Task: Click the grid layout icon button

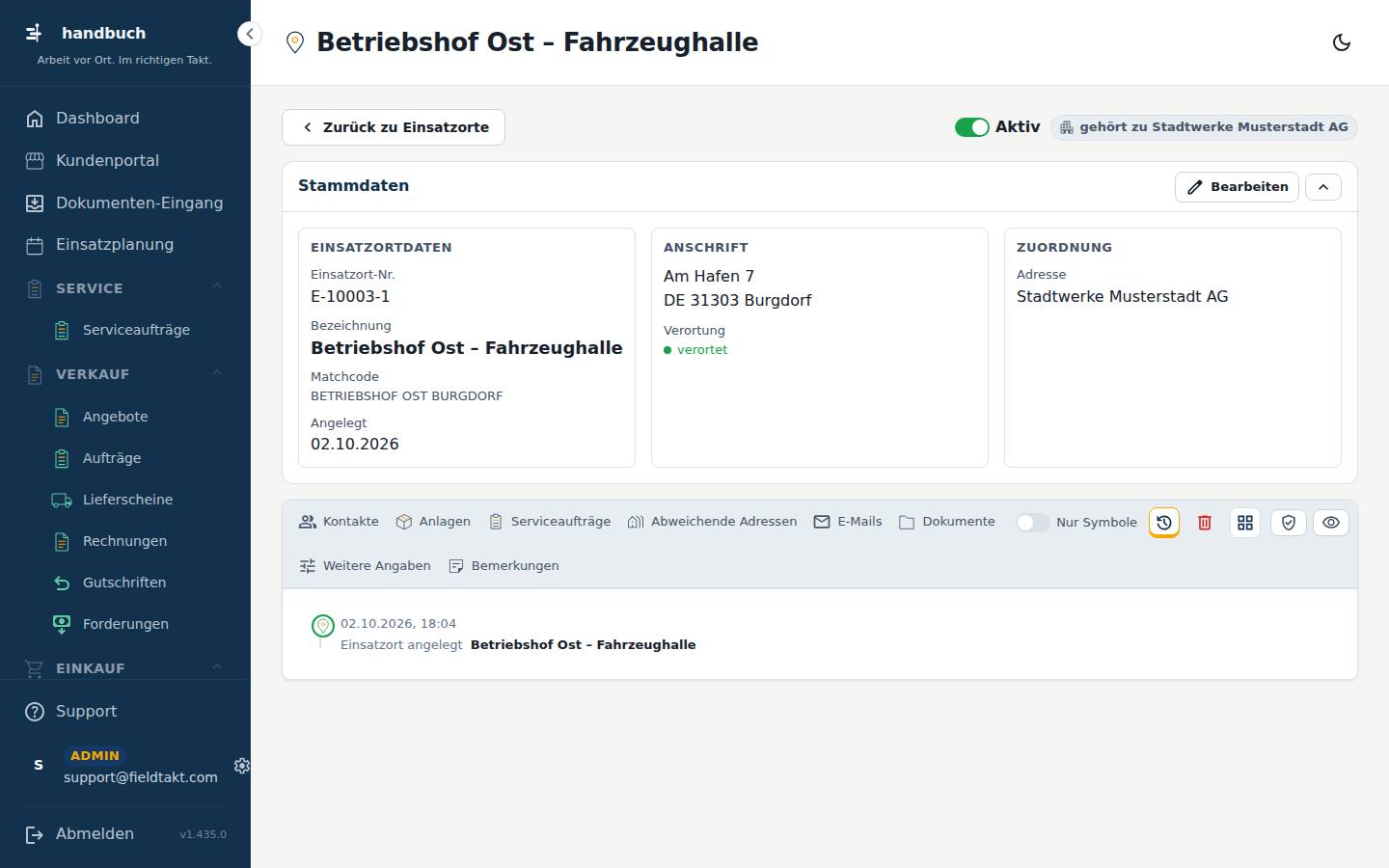Action: coord(1245,523)
